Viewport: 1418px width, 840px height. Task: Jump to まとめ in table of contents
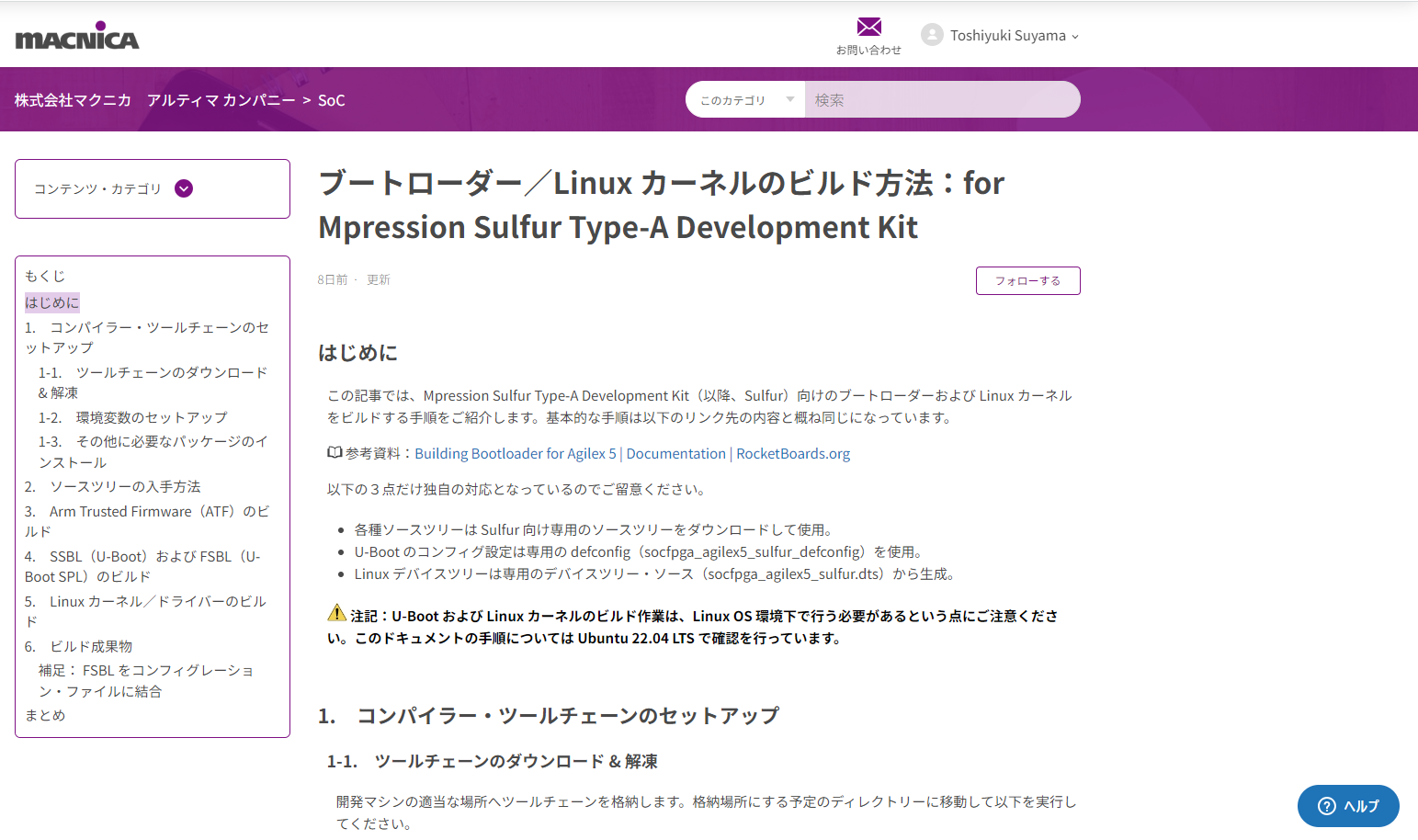[x=45, y=715]
